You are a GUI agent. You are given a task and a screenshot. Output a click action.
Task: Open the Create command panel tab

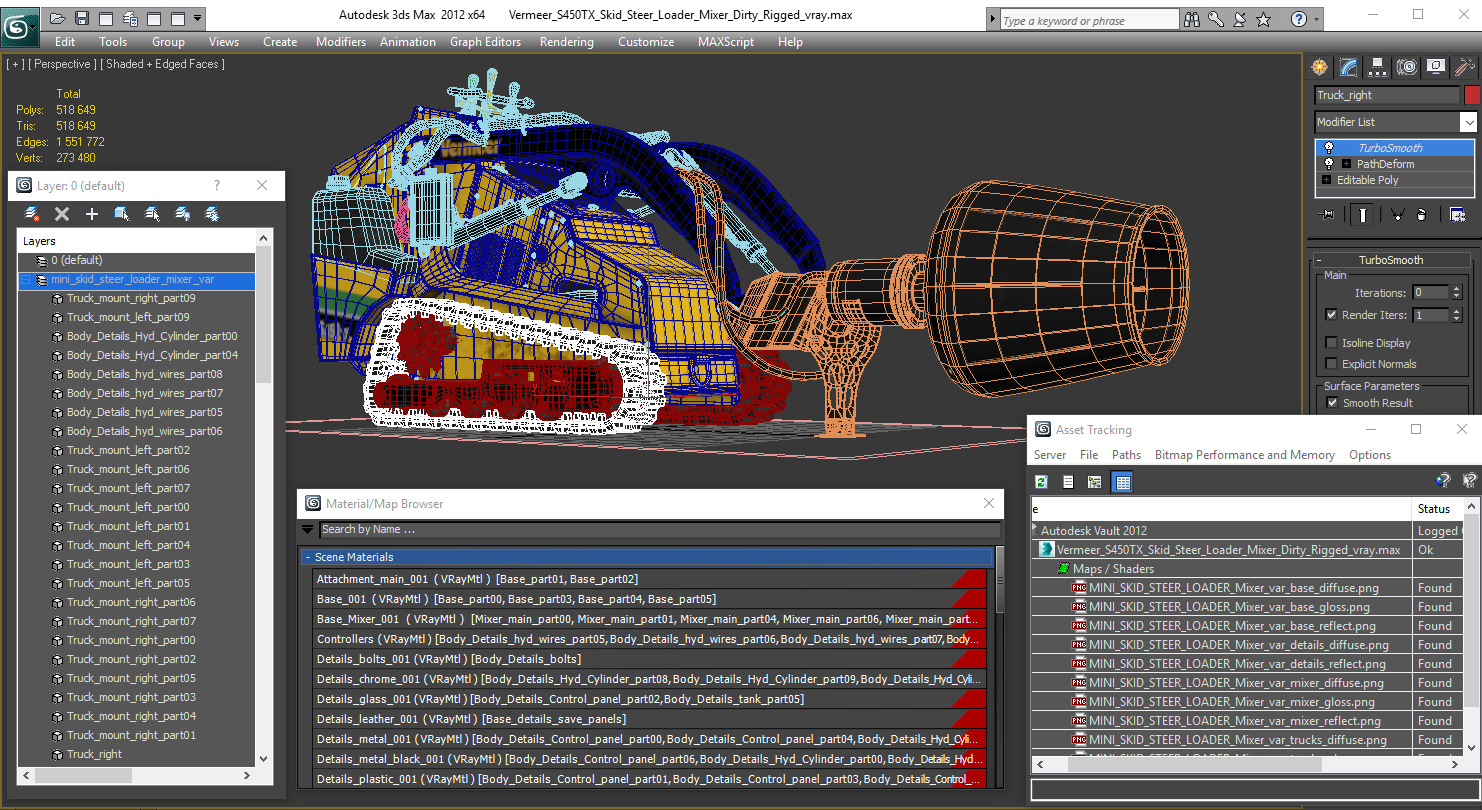[1320, 67]
